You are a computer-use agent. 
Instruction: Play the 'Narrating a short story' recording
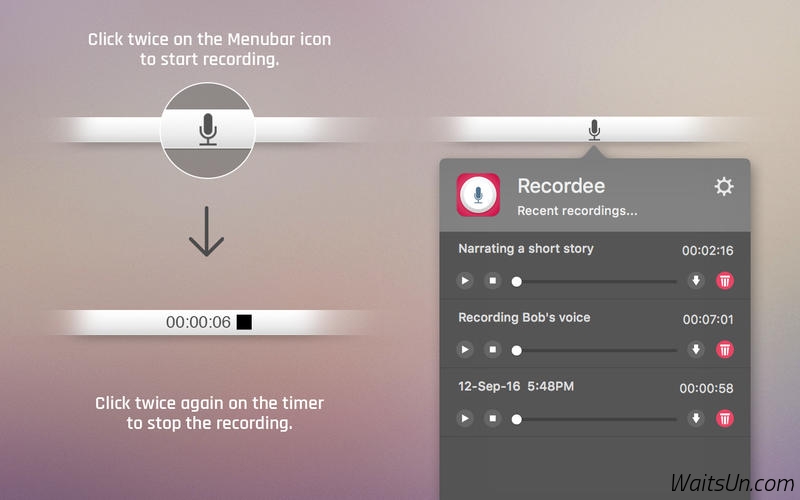[x=465, y=281]
